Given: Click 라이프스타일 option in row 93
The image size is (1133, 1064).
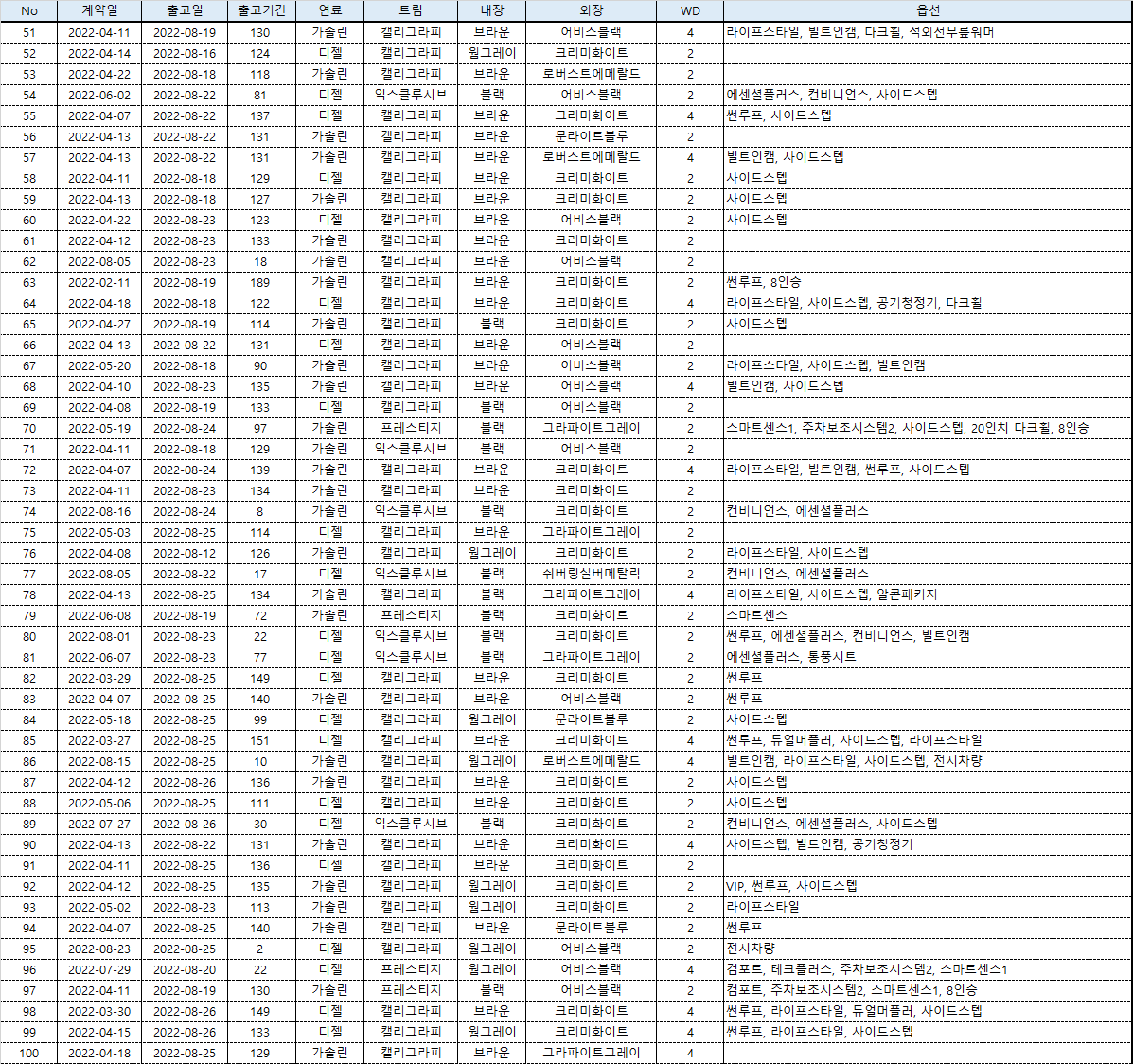Looking at the screenshot, I should coord(763,908).
